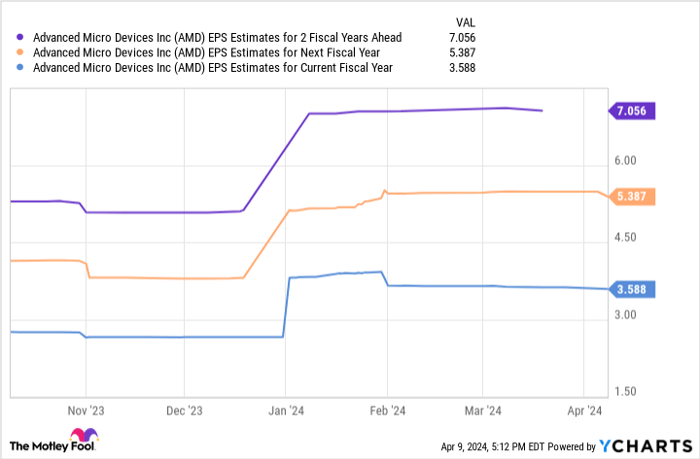Image resolution: width=700 pixels, height=459 pixels.
Task: Select the orange 5.387 value tag
Action: tap(632, 197)
